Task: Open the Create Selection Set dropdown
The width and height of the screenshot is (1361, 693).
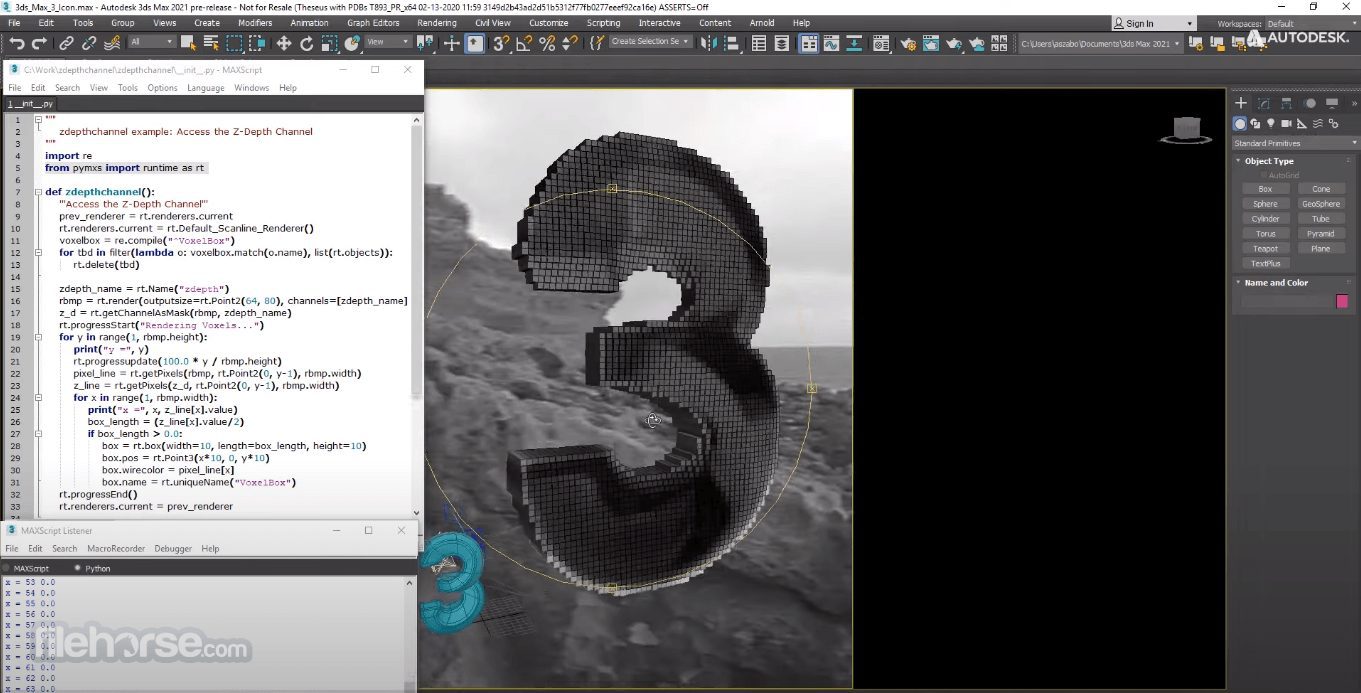Action: pos(650,42)
